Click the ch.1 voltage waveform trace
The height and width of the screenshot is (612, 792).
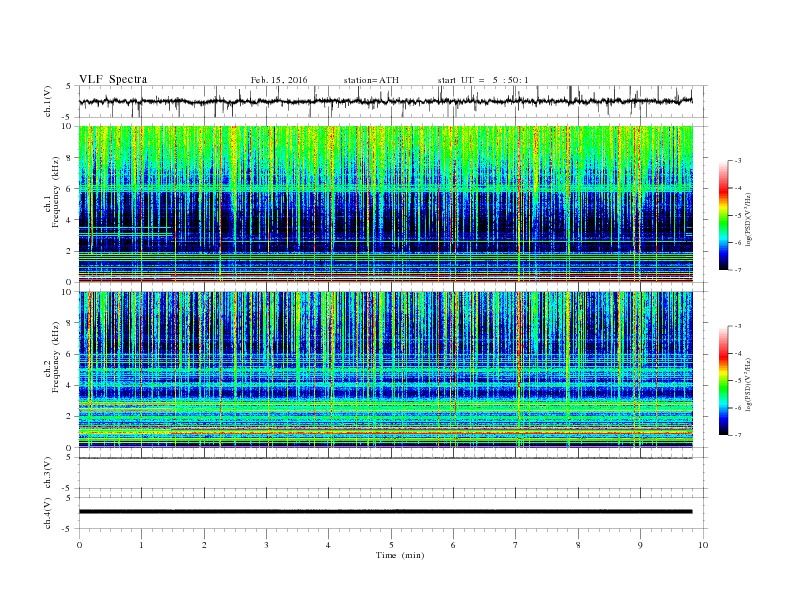click(385, 101)
